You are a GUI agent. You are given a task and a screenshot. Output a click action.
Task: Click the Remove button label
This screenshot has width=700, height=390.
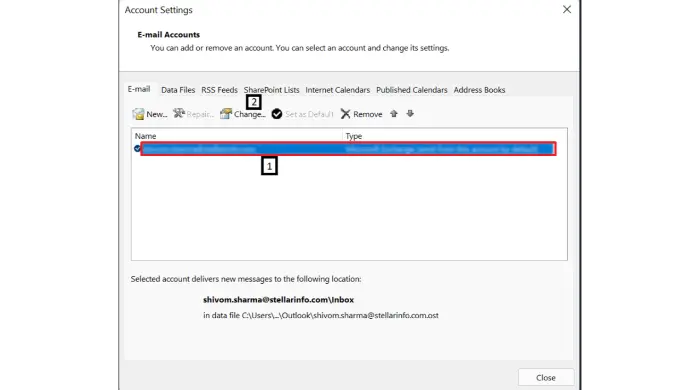click(x=367, y=114)
